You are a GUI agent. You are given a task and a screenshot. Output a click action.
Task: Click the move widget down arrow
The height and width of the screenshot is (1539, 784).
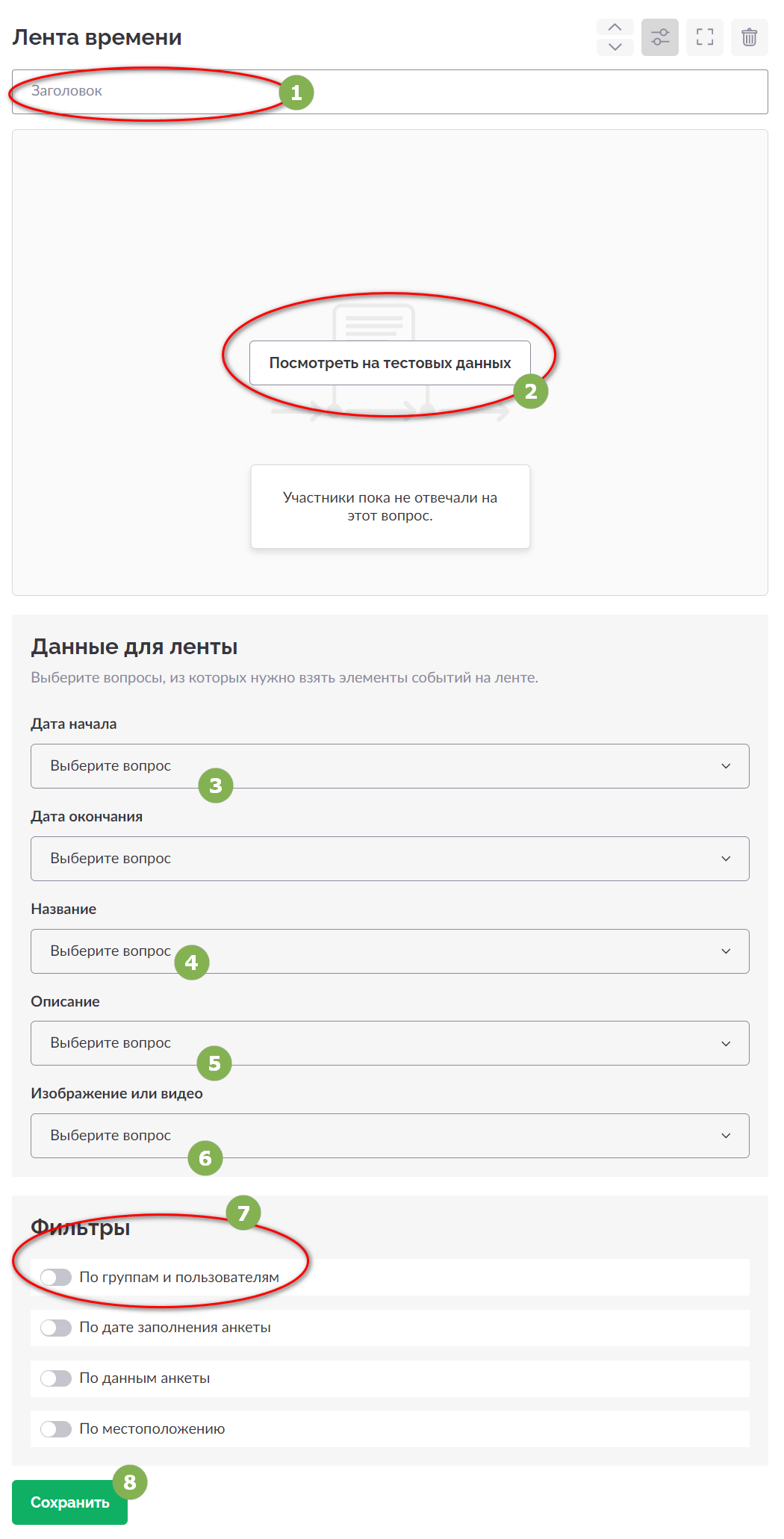point(615,47)
